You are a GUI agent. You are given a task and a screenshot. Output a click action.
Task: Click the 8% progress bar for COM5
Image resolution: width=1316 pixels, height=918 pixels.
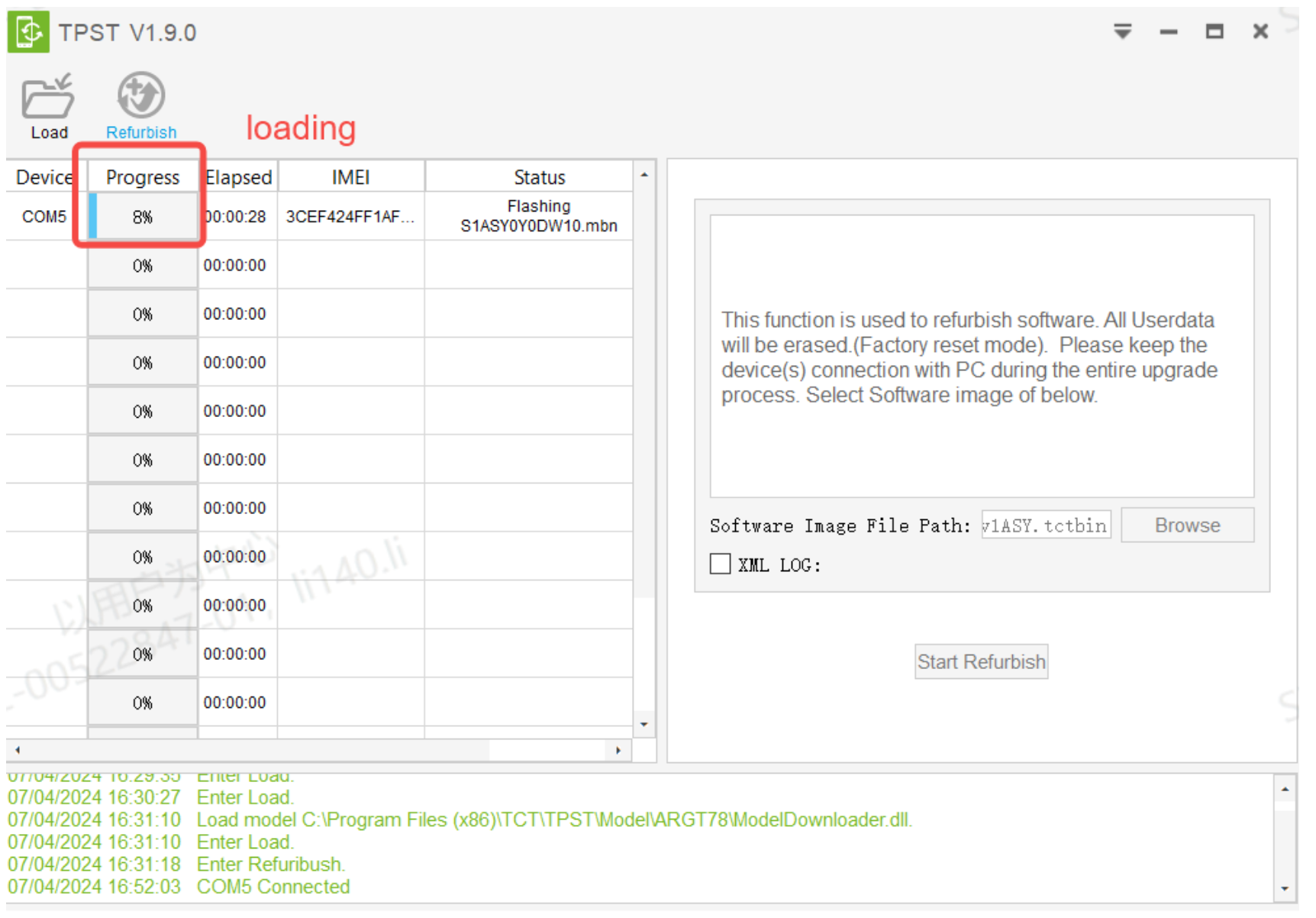[143, 217]
